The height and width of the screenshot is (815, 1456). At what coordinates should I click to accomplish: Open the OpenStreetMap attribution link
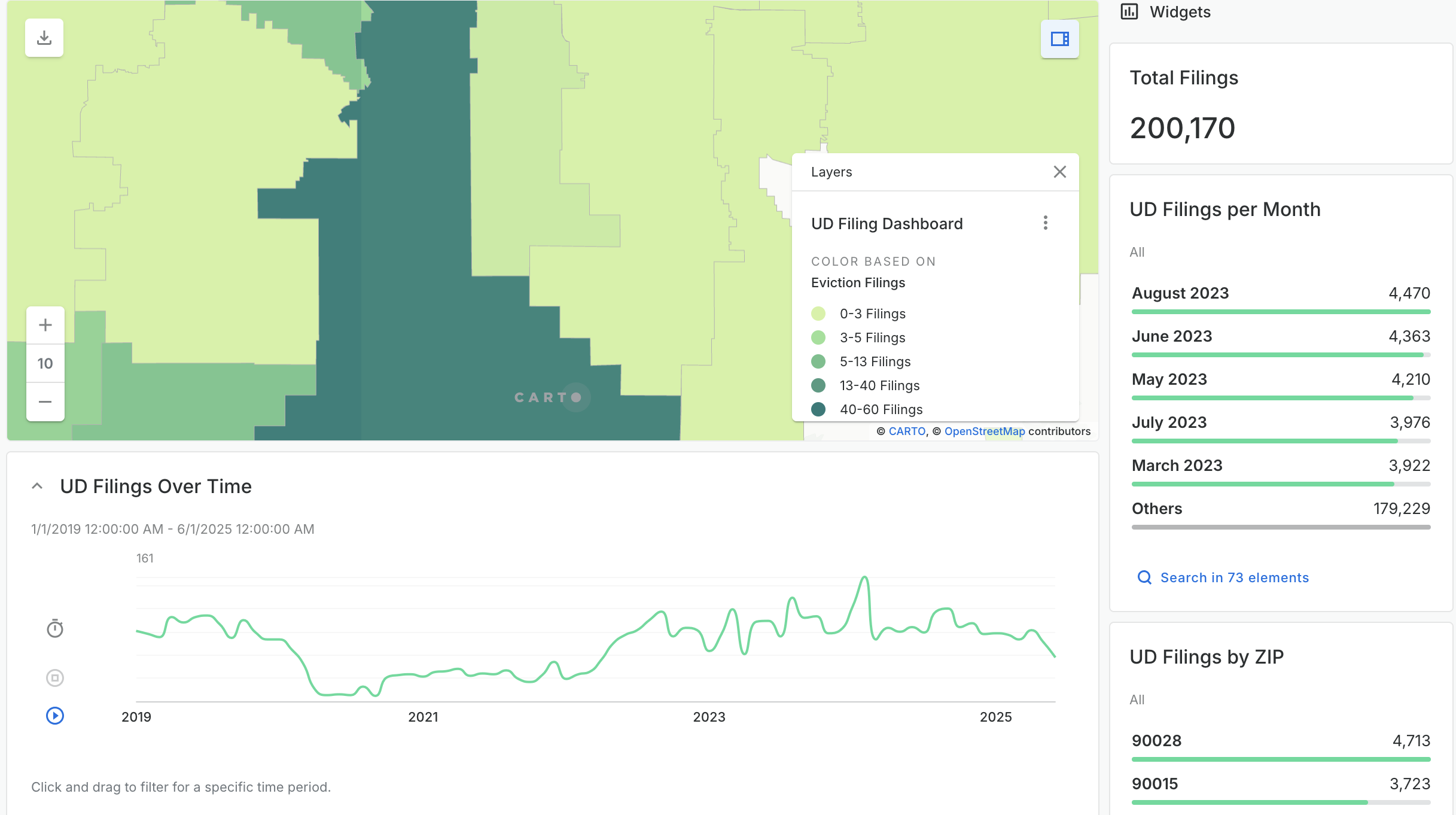pos(984,431)
